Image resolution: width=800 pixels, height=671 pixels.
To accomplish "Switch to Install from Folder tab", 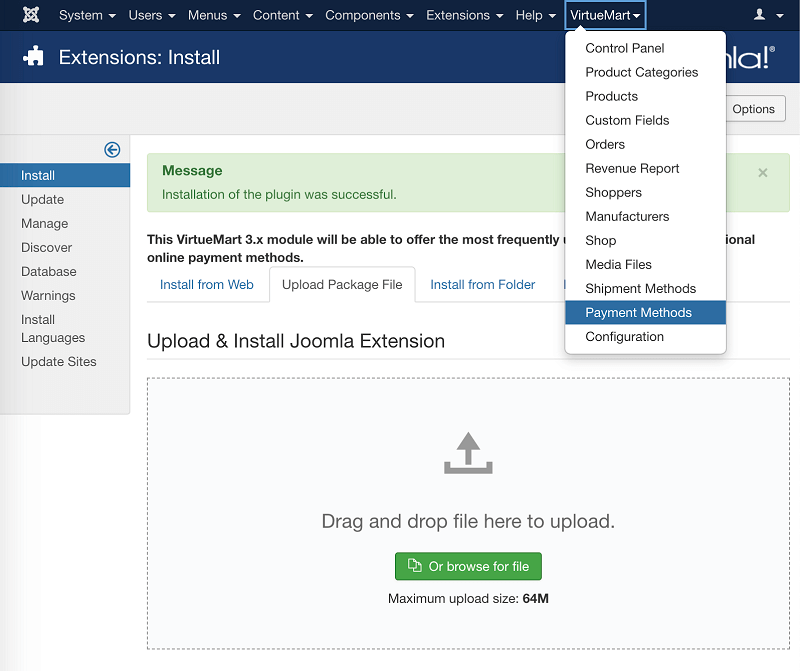I will pos(482,284).
